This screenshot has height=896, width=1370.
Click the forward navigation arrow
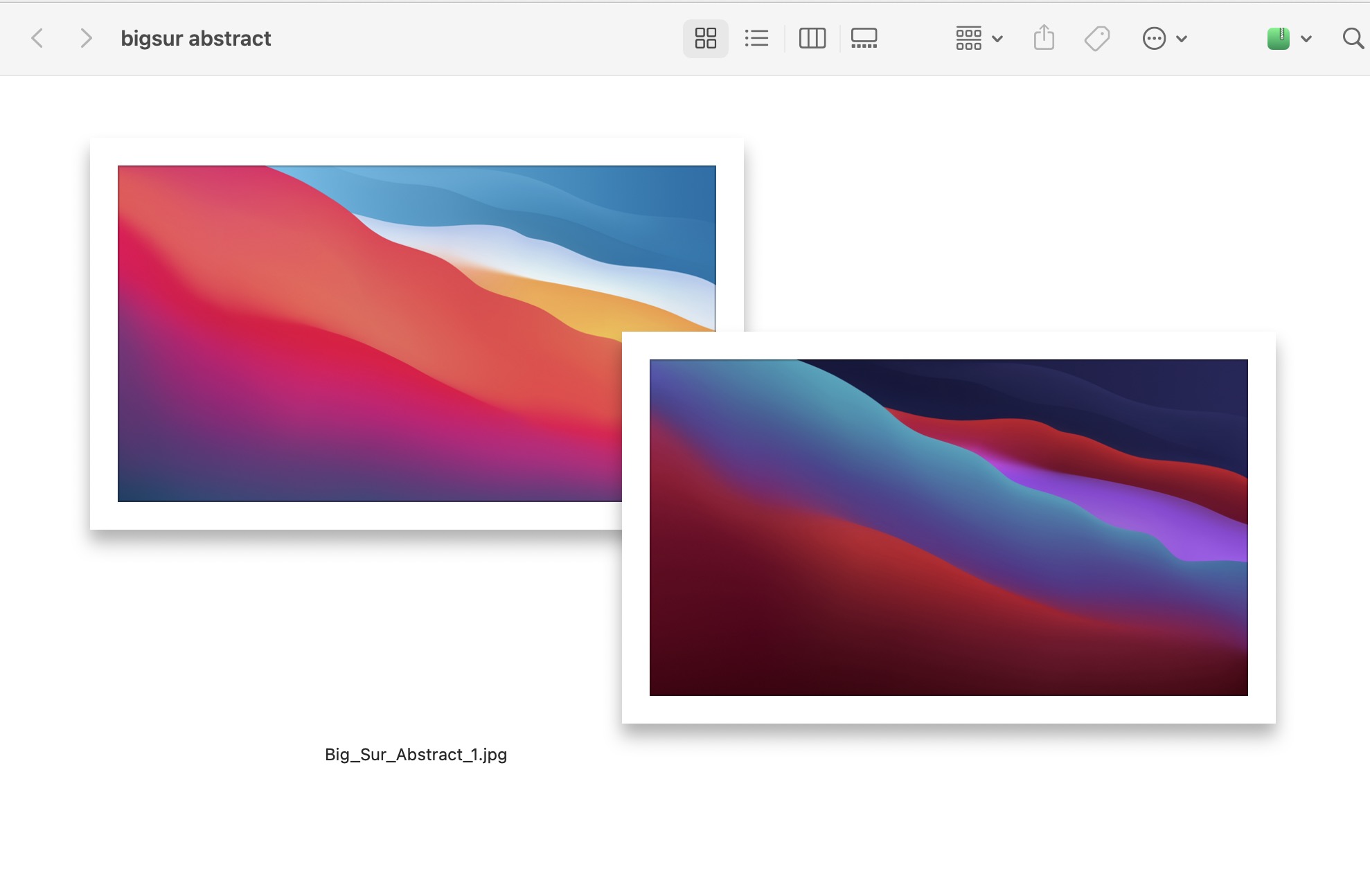pyautogui.click(x=85, y=38)
